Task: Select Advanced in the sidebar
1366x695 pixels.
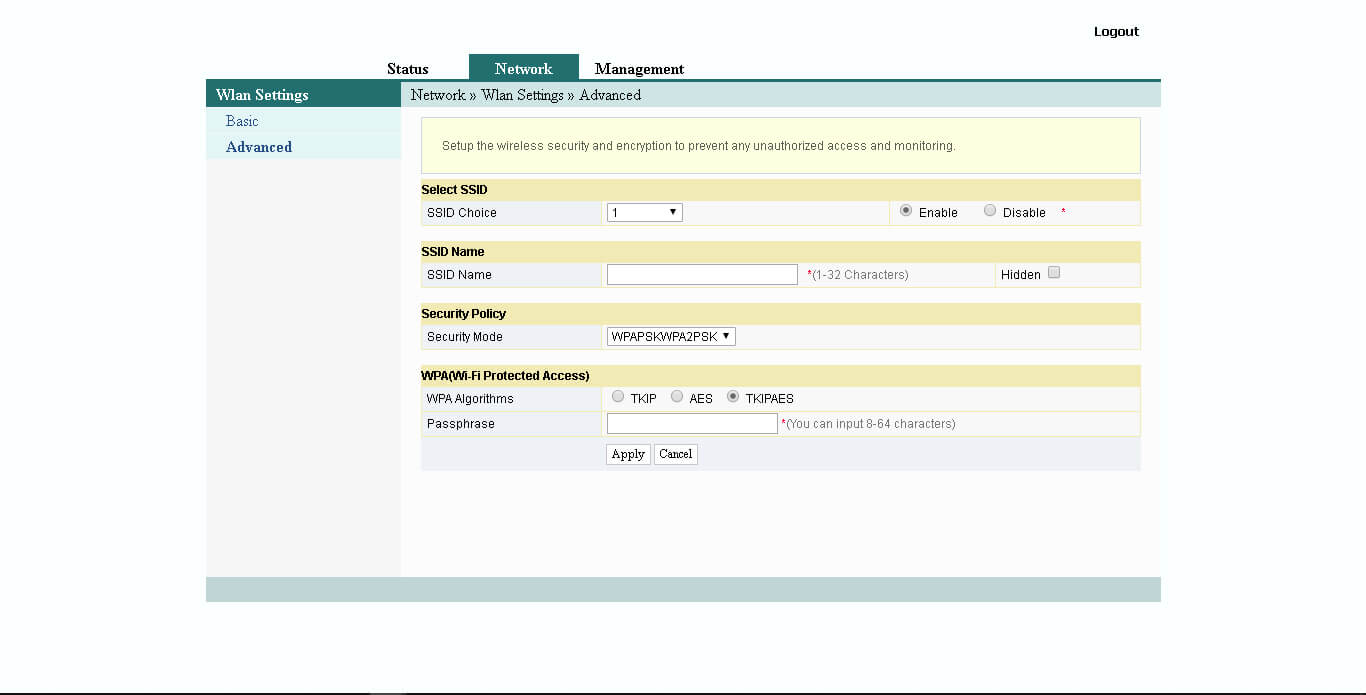Action: tap(259, 147)
